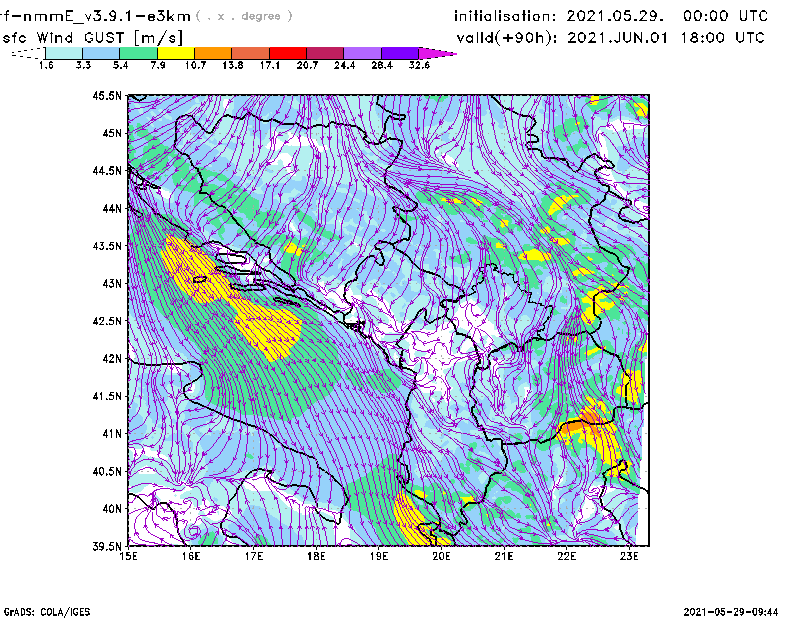Click the 42N latitude axis label
The image size is (800, 618).
(x=112, y=359)
